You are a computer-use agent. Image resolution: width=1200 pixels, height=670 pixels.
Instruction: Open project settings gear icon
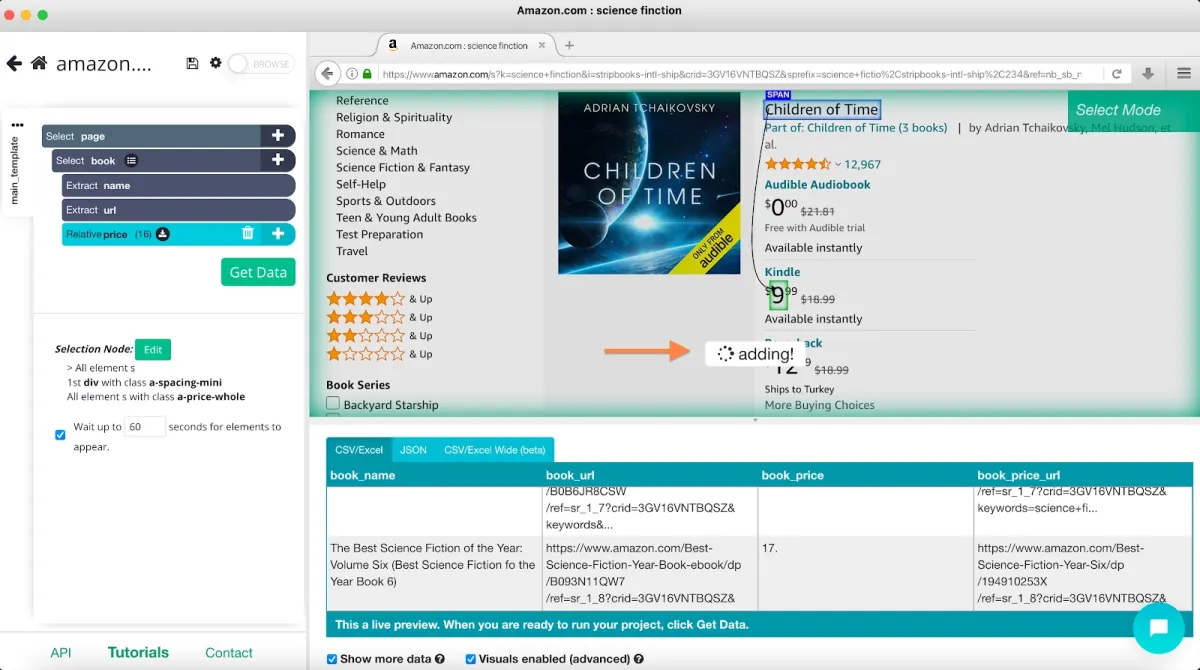click(216, 63)
